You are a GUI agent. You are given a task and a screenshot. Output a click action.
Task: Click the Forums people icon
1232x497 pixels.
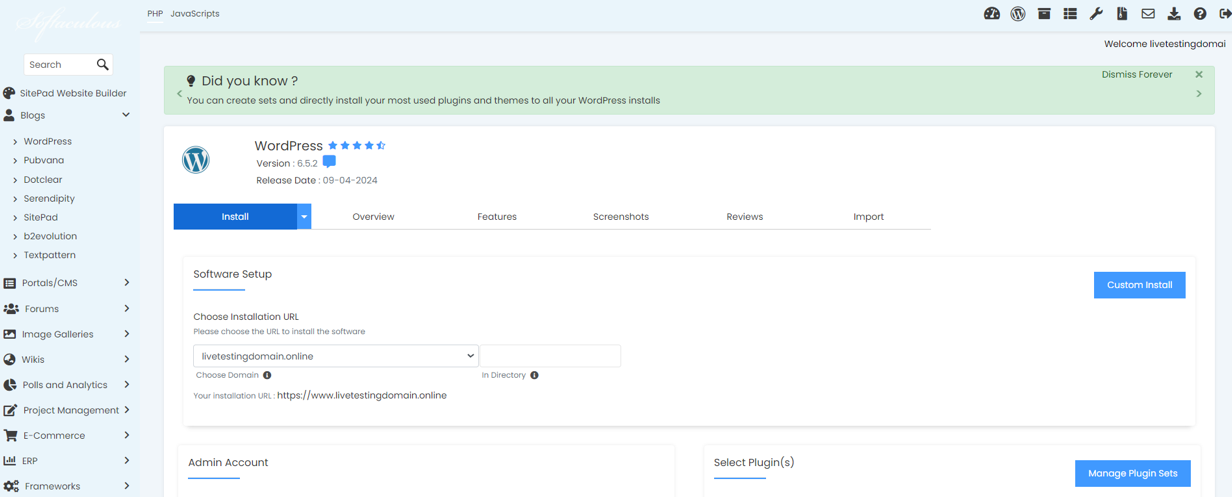10,309
